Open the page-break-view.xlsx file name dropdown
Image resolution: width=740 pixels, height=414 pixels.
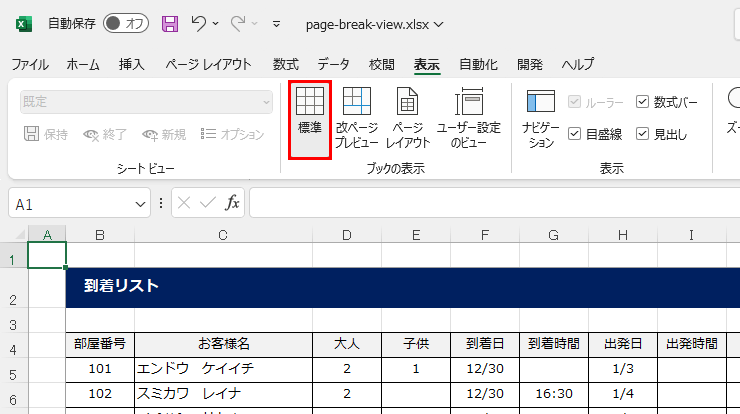tap(439, 24)
